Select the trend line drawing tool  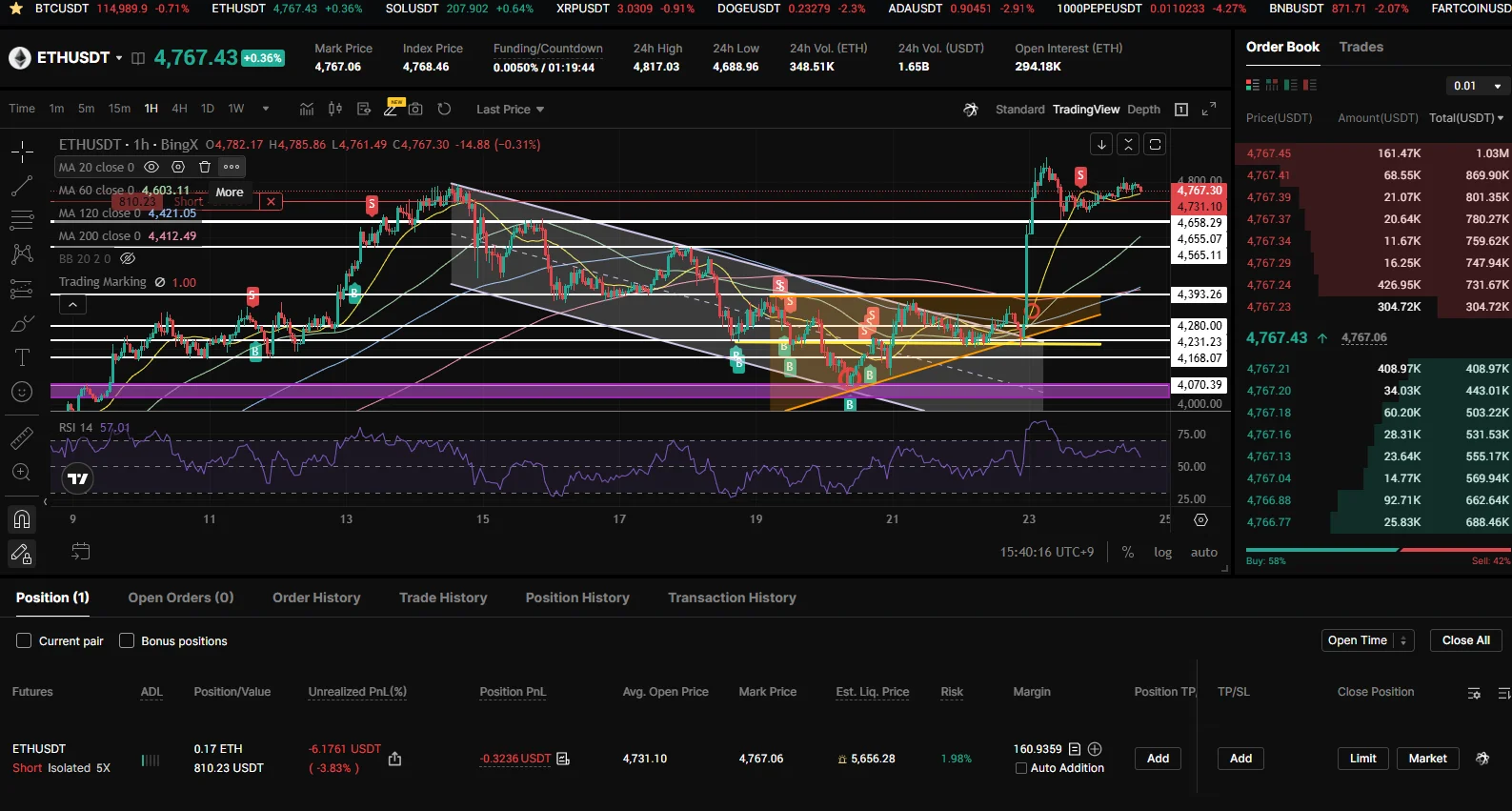[22, 186]
